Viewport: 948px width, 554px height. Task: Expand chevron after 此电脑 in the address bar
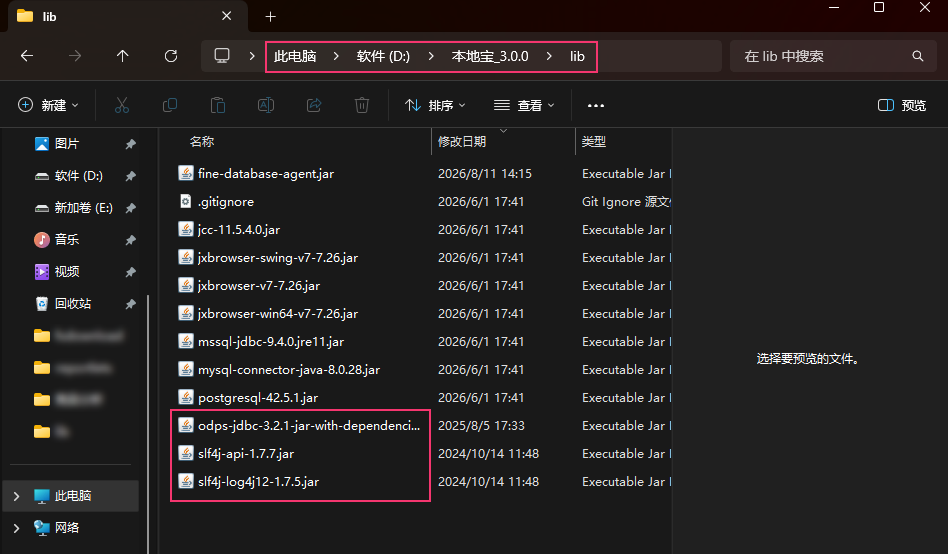pyautogui.click(x=336, y=56)
